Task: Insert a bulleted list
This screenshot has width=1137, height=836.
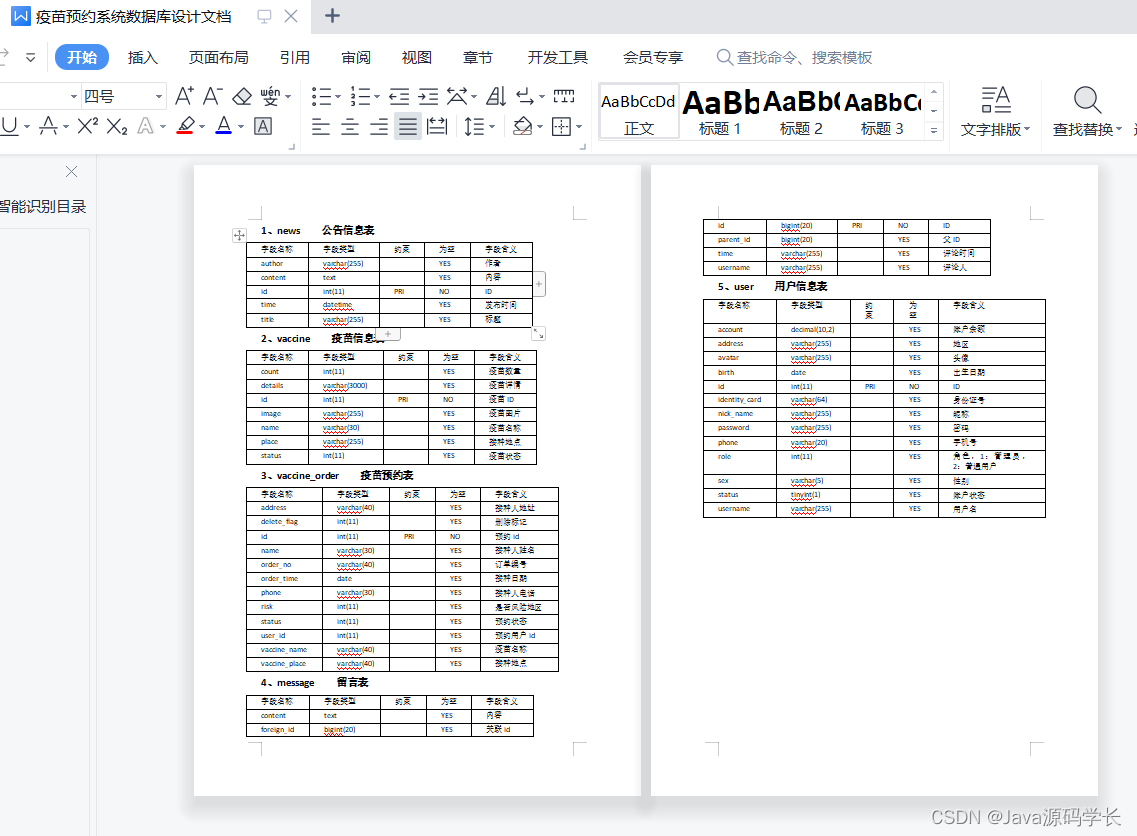Action: click(x=321, y=96)
